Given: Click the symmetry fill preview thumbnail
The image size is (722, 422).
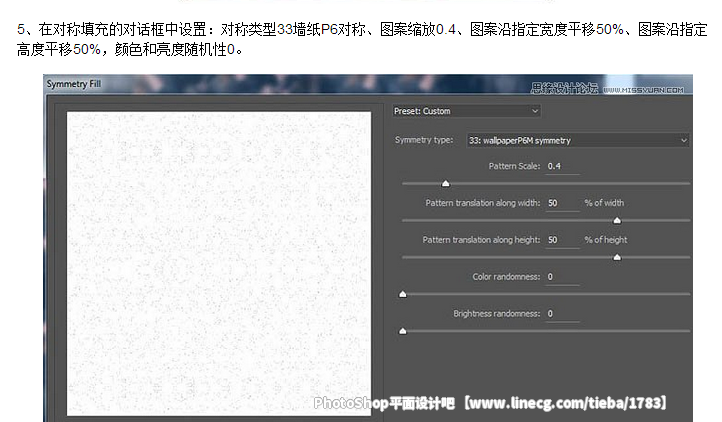Looking at the screenshot, I should (x=219, y=264).
